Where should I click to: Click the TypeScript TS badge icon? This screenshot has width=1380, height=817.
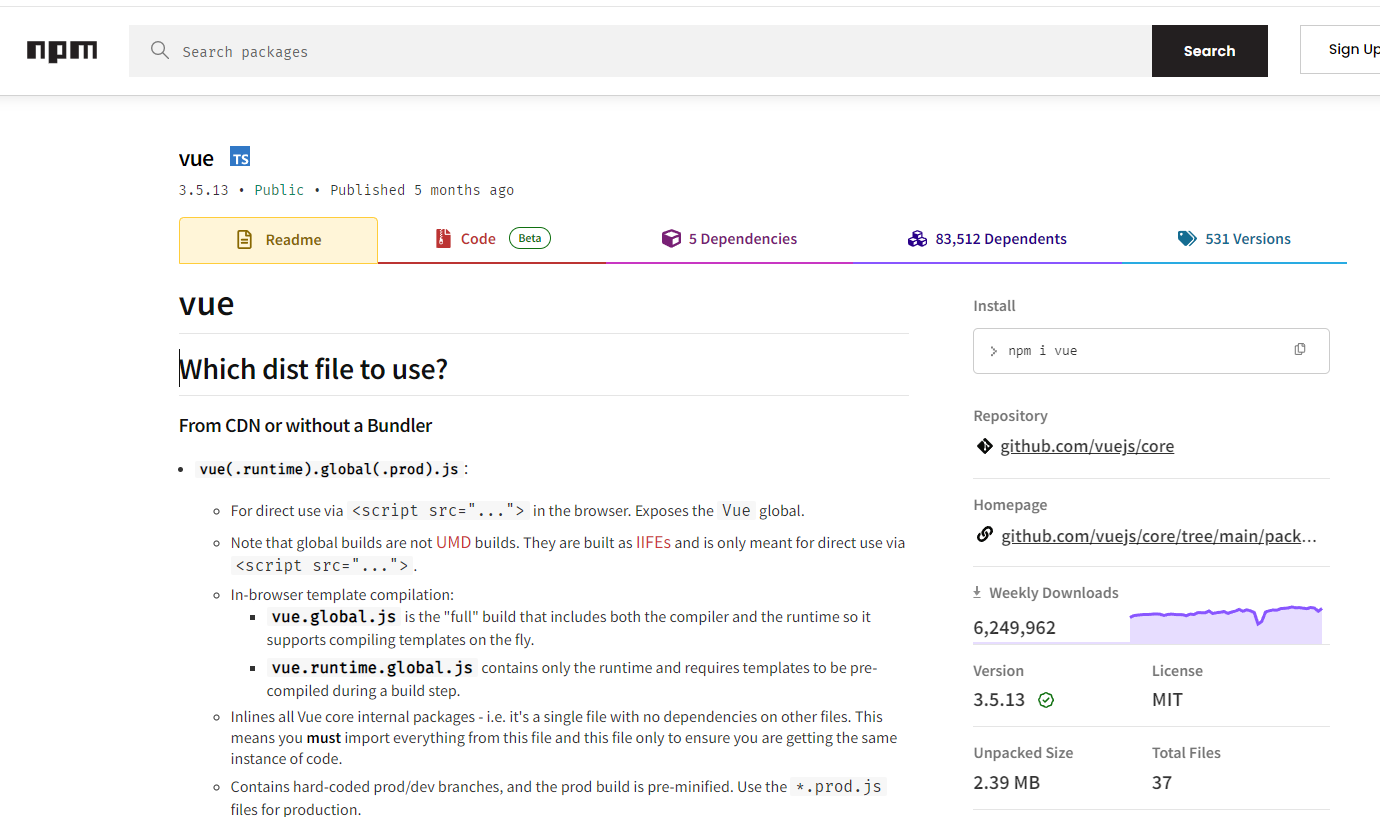pos(240,157)
